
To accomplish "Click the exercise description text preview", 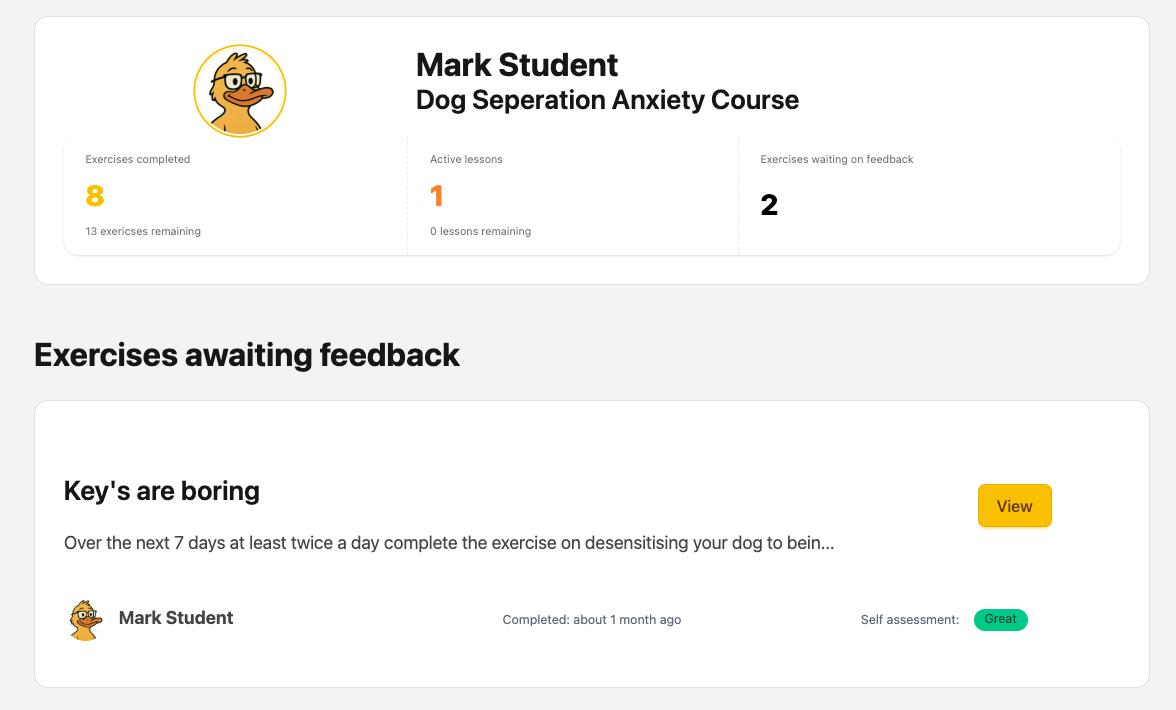I will 449,544.
